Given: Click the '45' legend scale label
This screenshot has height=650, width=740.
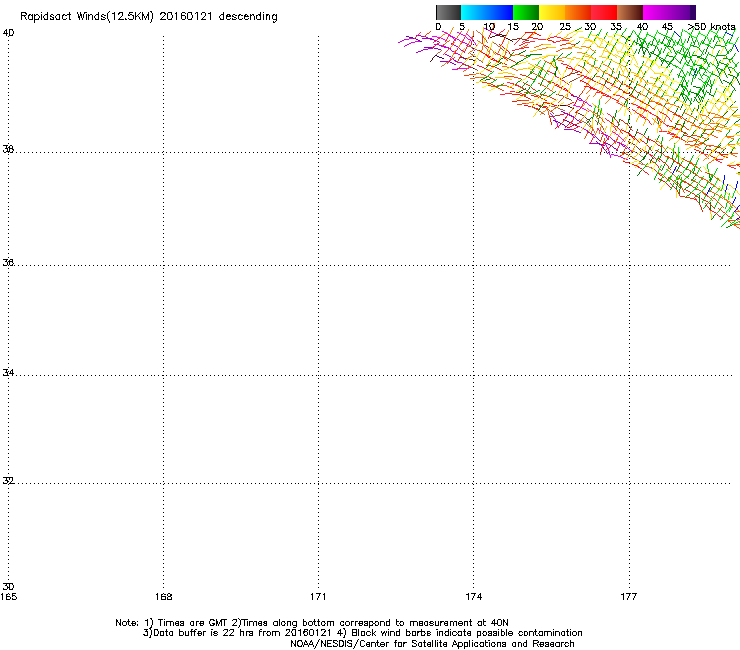Looking at the screenshot, I should pyautogui.click(x=667, y=27).
